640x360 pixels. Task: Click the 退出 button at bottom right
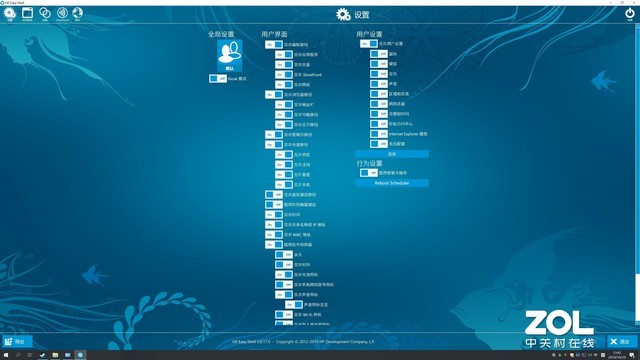622,342
